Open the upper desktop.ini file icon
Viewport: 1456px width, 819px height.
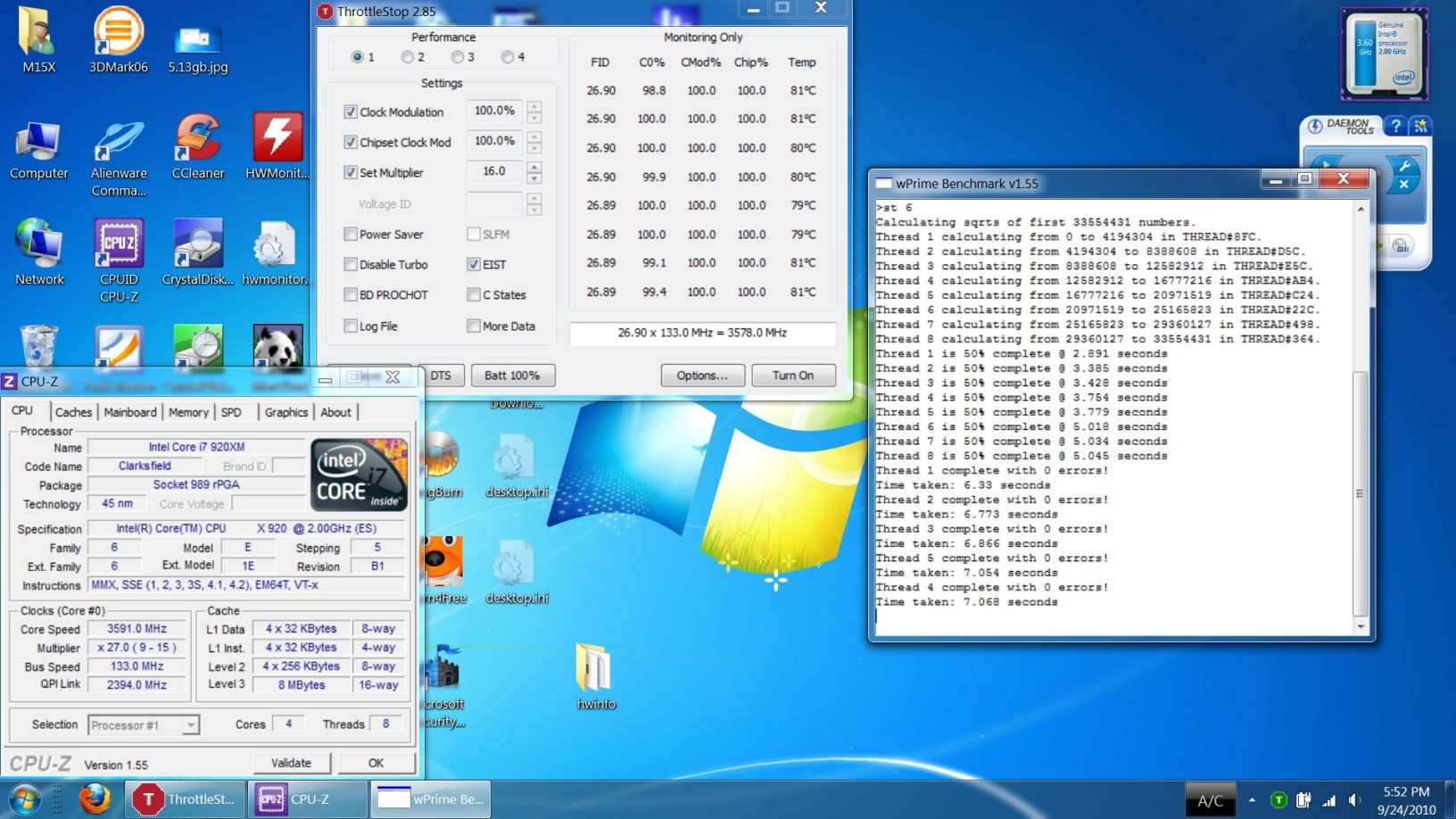(x=517, y=464)
